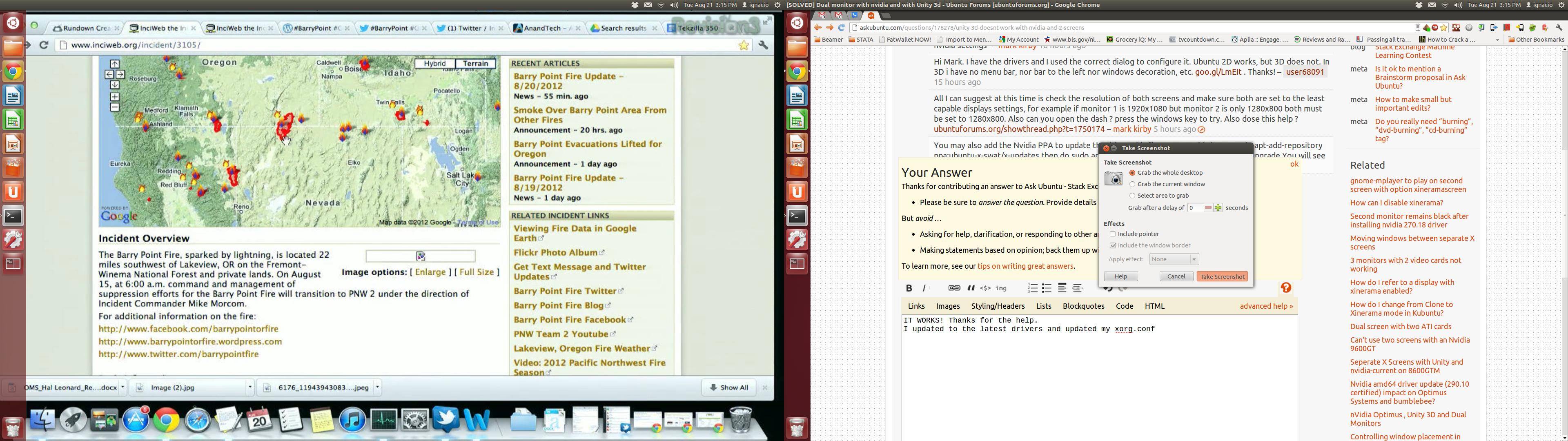The image size is (1568, 441).
Task: Click the orange question mark help icon
Action: tap(1285, 287)
